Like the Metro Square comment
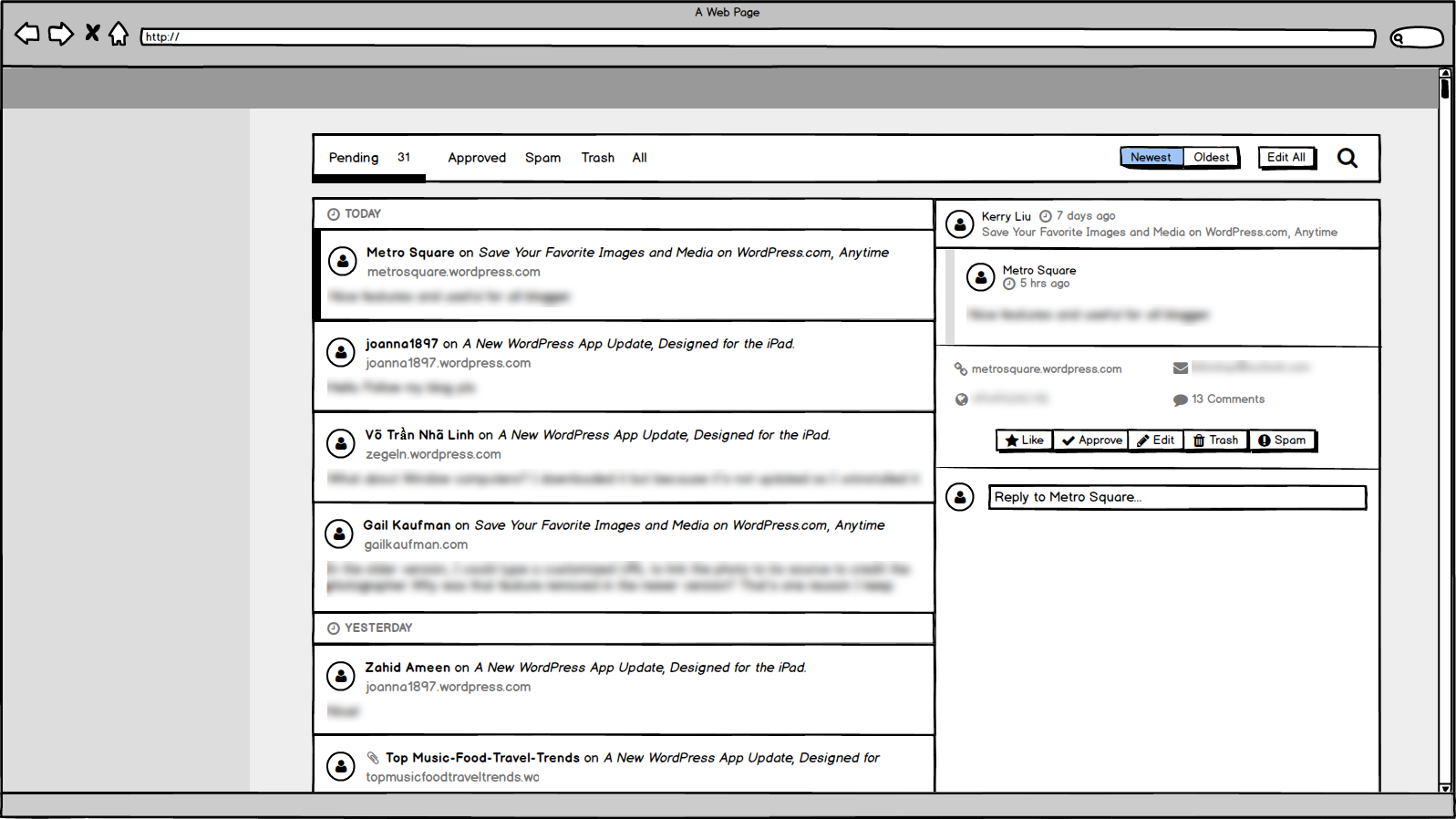This screenshot has height=819, width=1456. 1025,441
